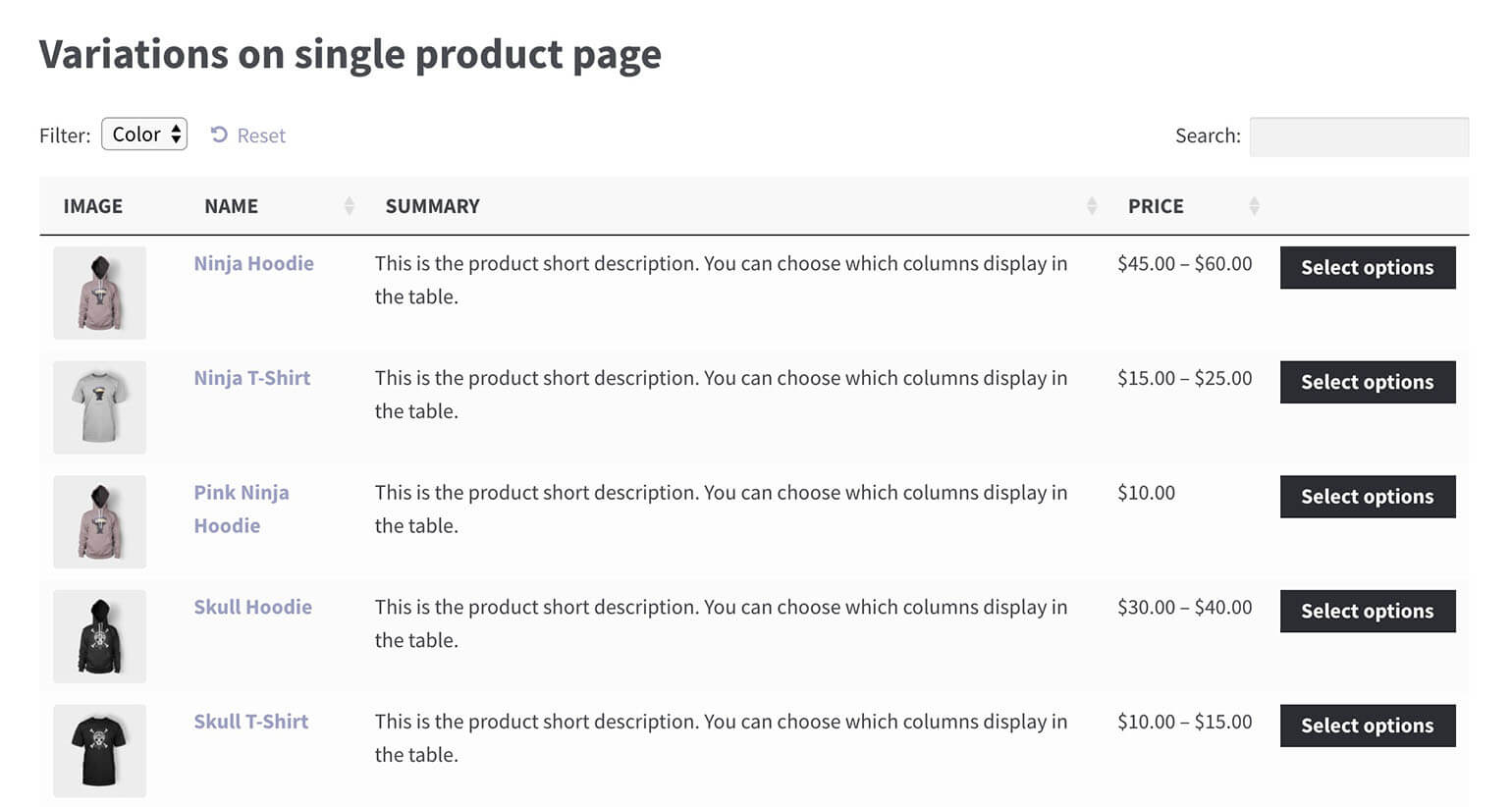1512x807 pixels.
Task: Open Ninja T-Shirt product thumbnail
Action: (x=99, y=407)
